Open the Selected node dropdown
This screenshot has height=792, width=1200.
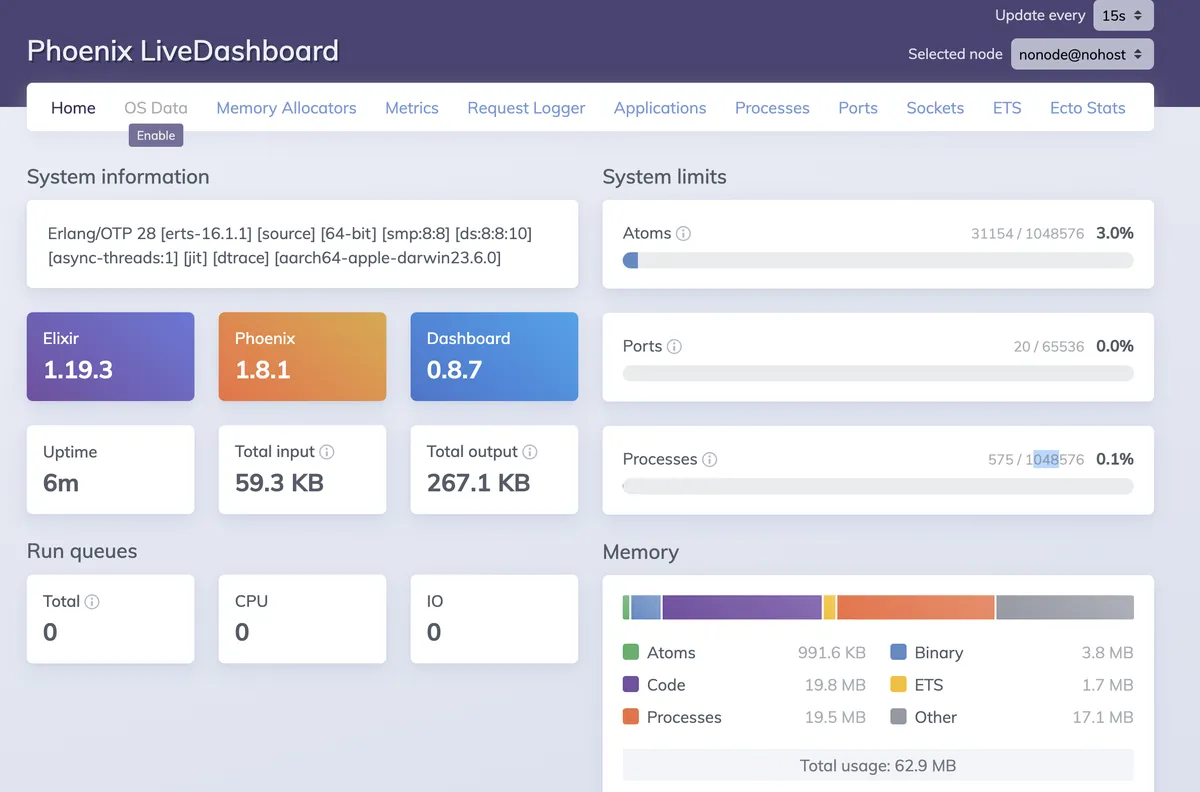click(x=1082, y=54)
